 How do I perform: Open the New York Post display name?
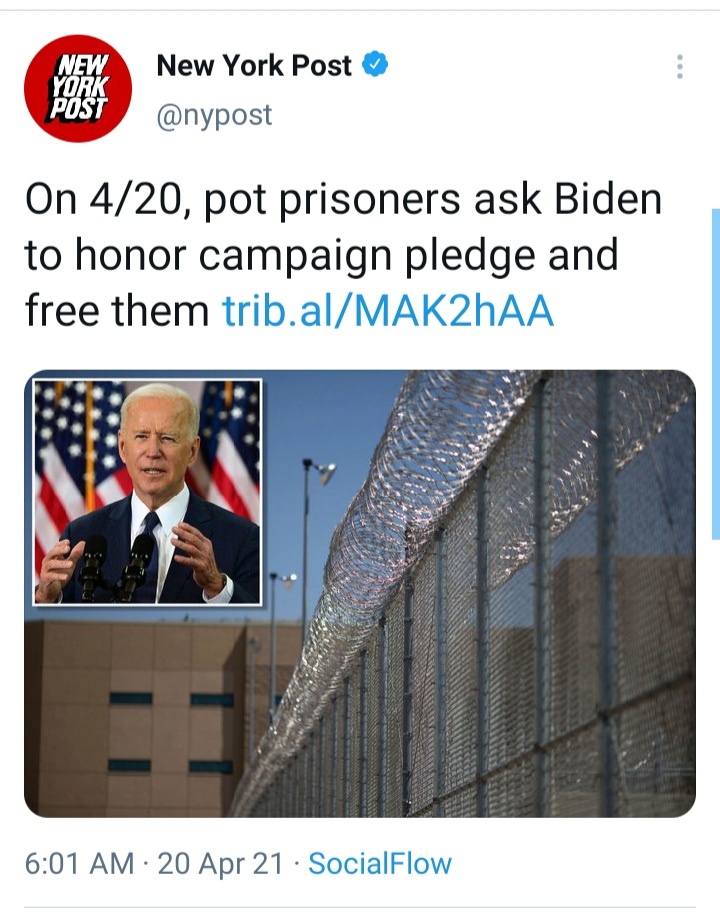[x=254, y=65]
